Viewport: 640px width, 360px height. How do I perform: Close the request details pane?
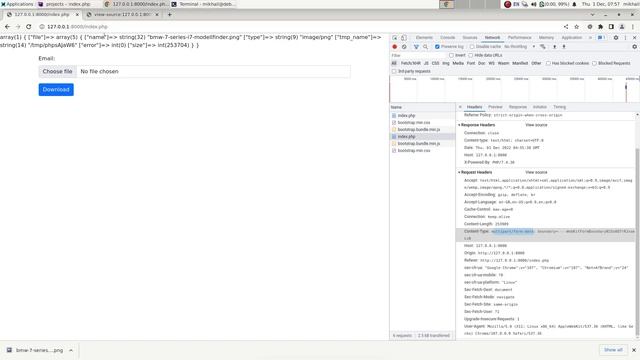[x=460, y=107]
